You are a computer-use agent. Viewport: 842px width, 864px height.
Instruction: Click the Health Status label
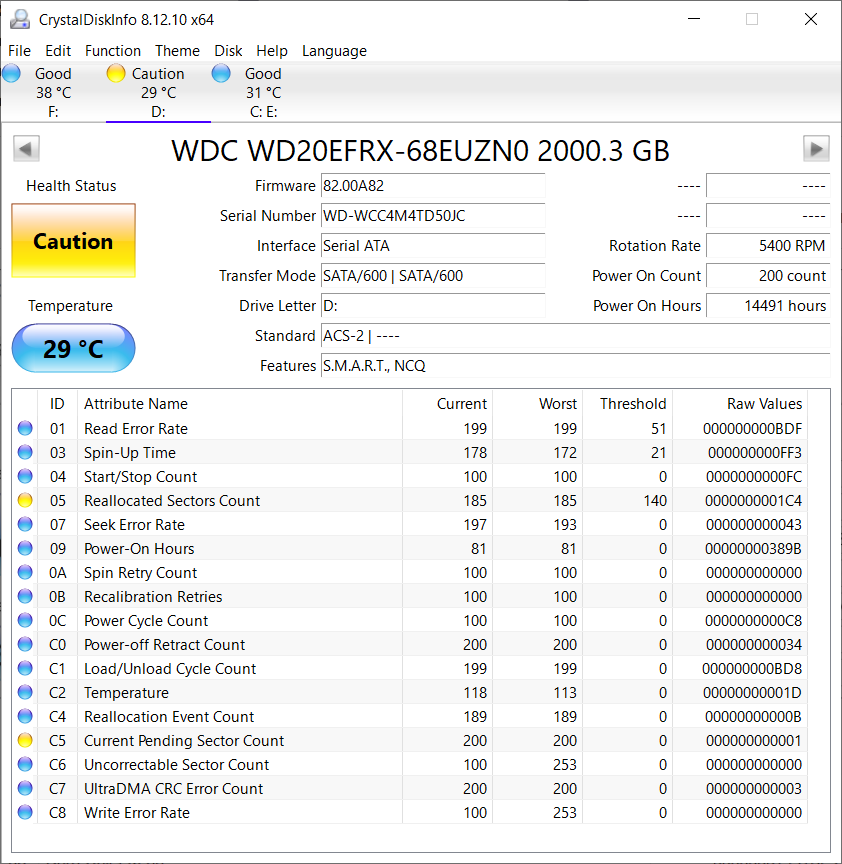pyautogui.click(x=71, y=186)
